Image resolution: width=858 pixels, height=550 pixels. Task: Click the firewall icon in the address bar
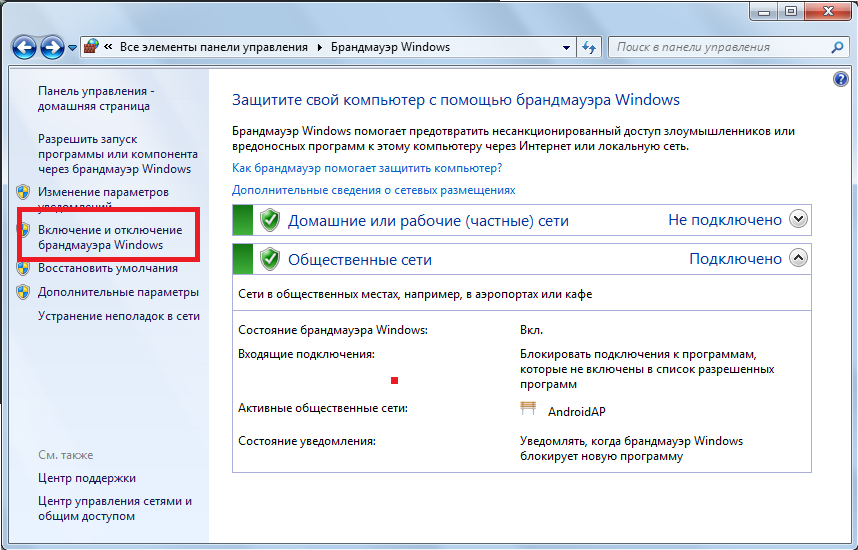tap(91, 47)
